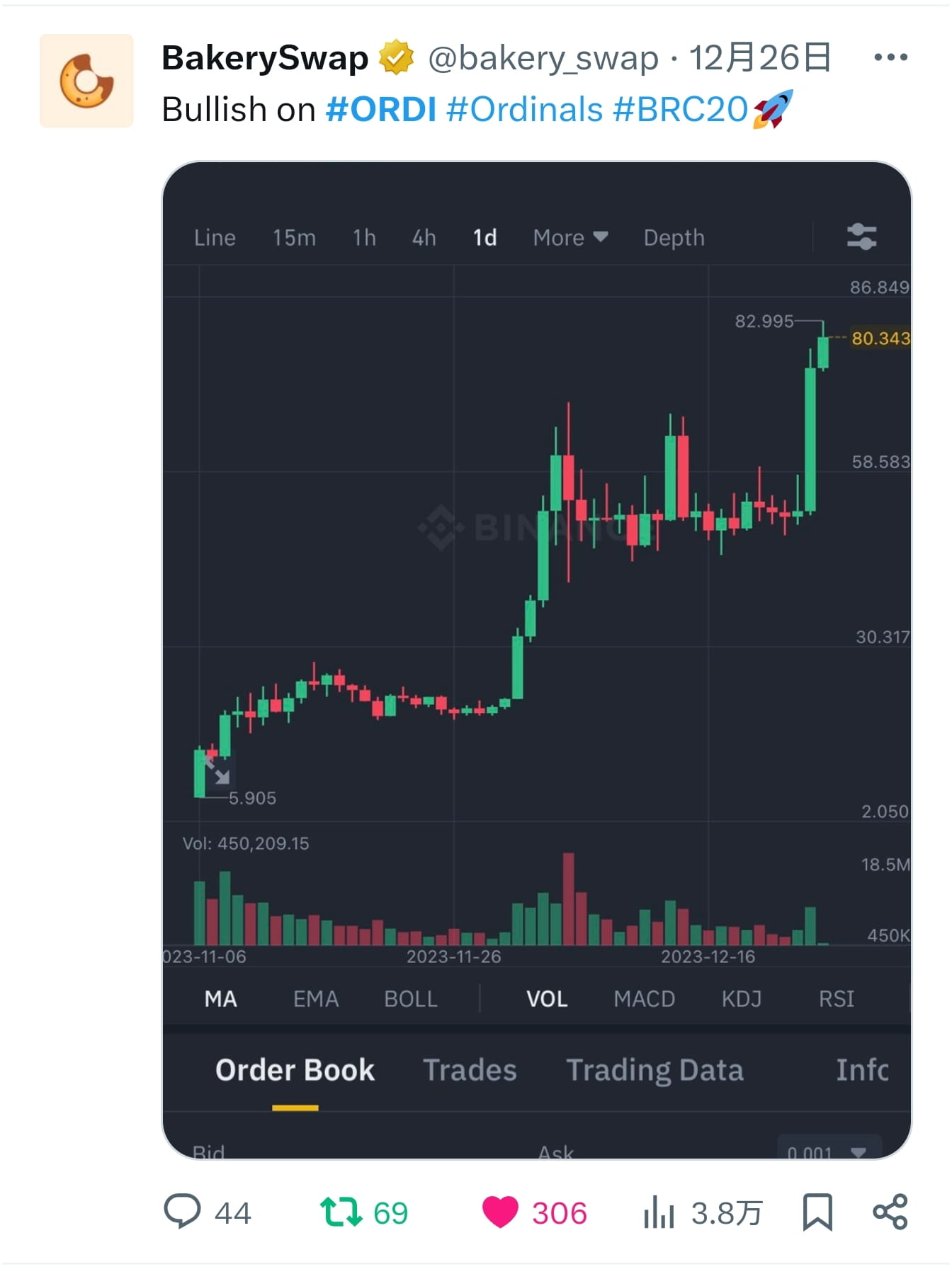The height and width of the screenshot is (1274, 952).
Task: Open the tweet options menu via three dots
Action: [890, 58]
